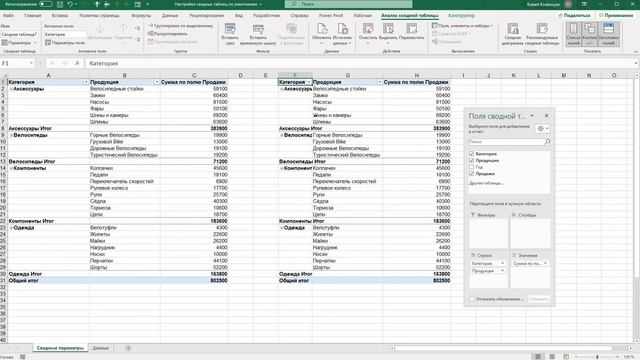Image resolution: width=640 pixels, height=360 pixels.
Task: Add a new sheet with plus icon
Action: click(128, 348)
